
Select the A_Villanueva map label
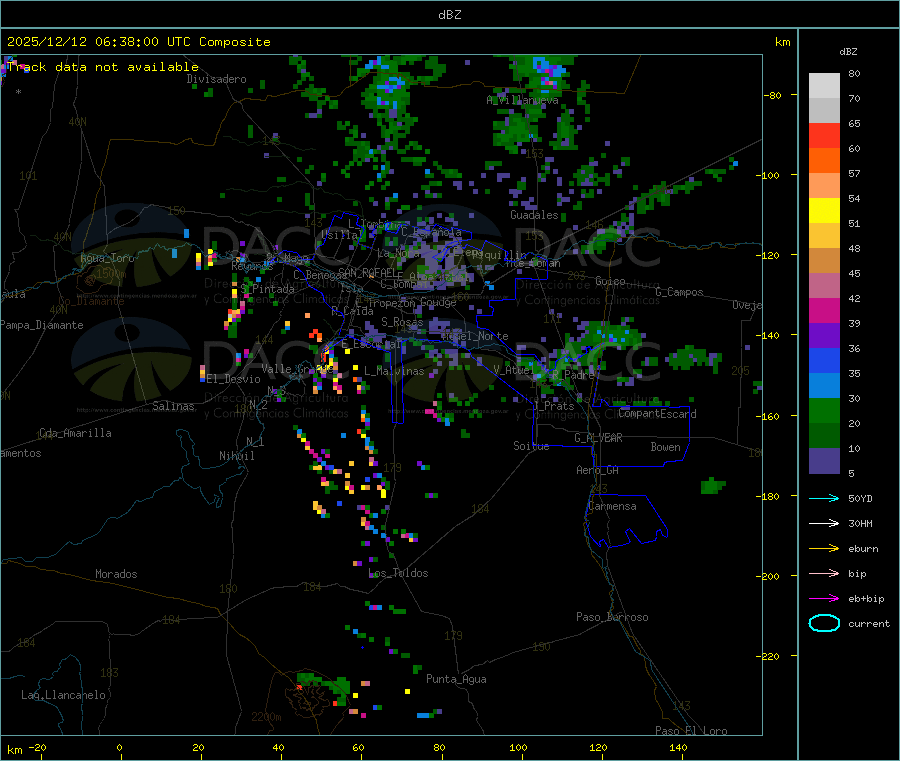point(522,100)
